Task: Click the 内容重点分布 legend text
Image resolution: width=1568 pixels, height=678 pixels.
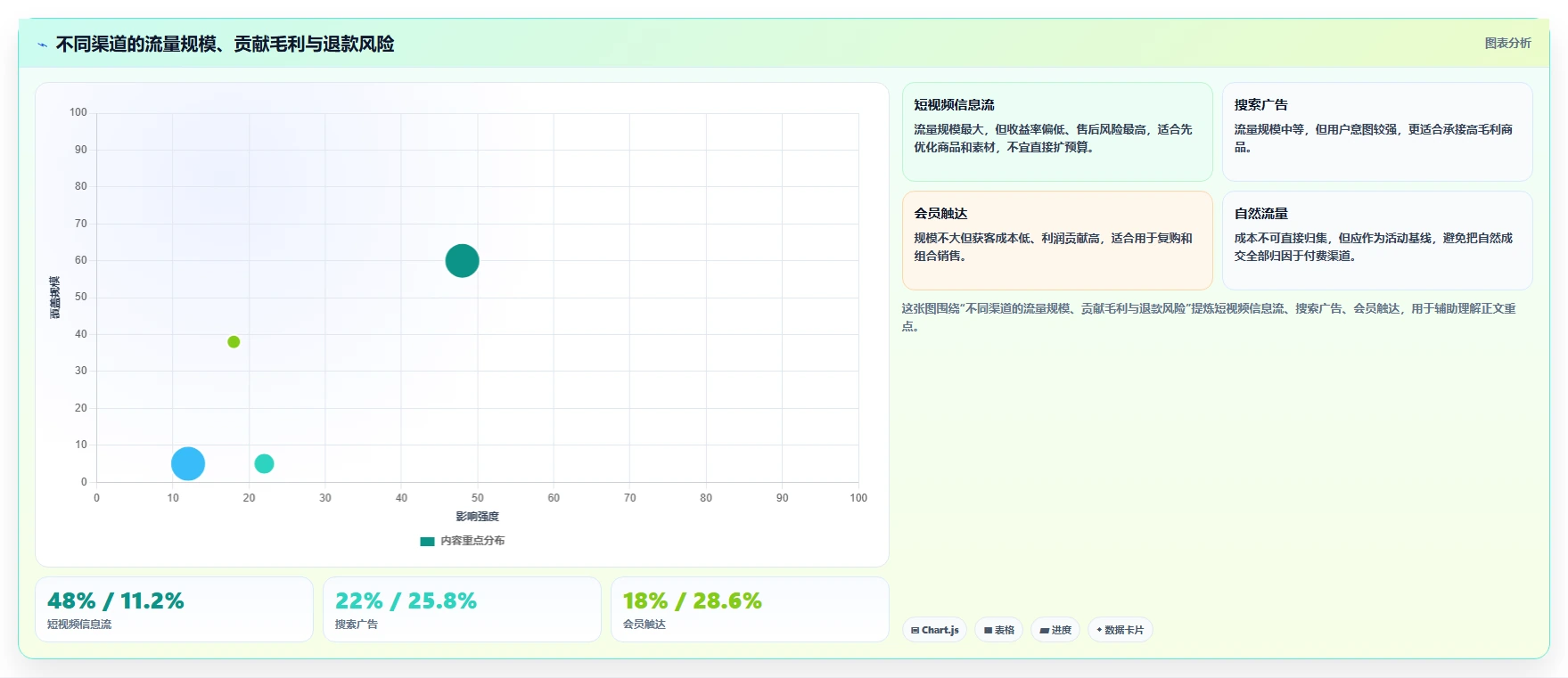Action: coord(472,541)
